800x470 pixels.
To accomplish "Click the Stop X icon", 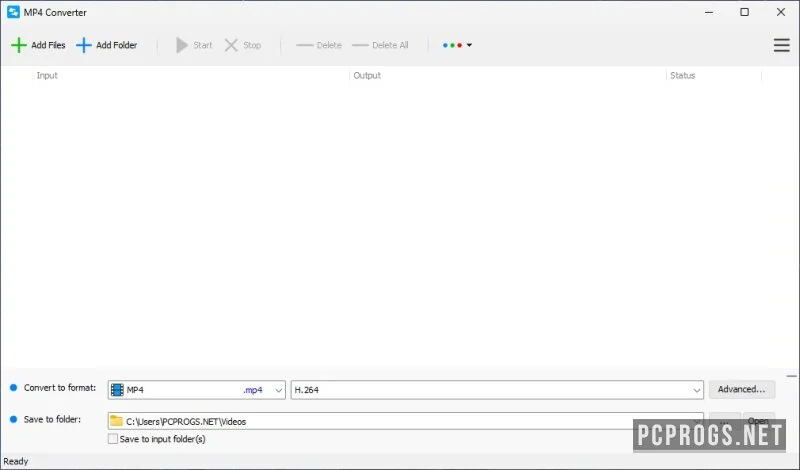I will pos(231,45).
